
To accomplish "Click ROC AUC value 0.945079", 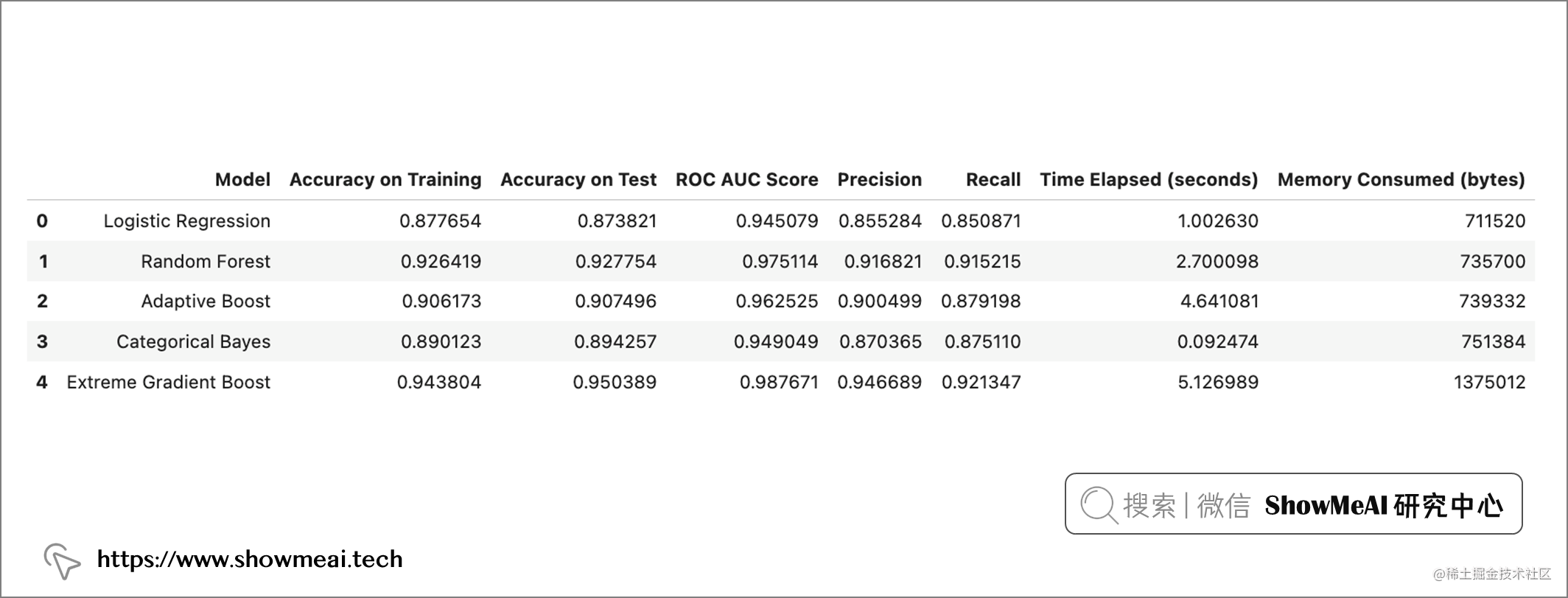I will coord(777,221).
